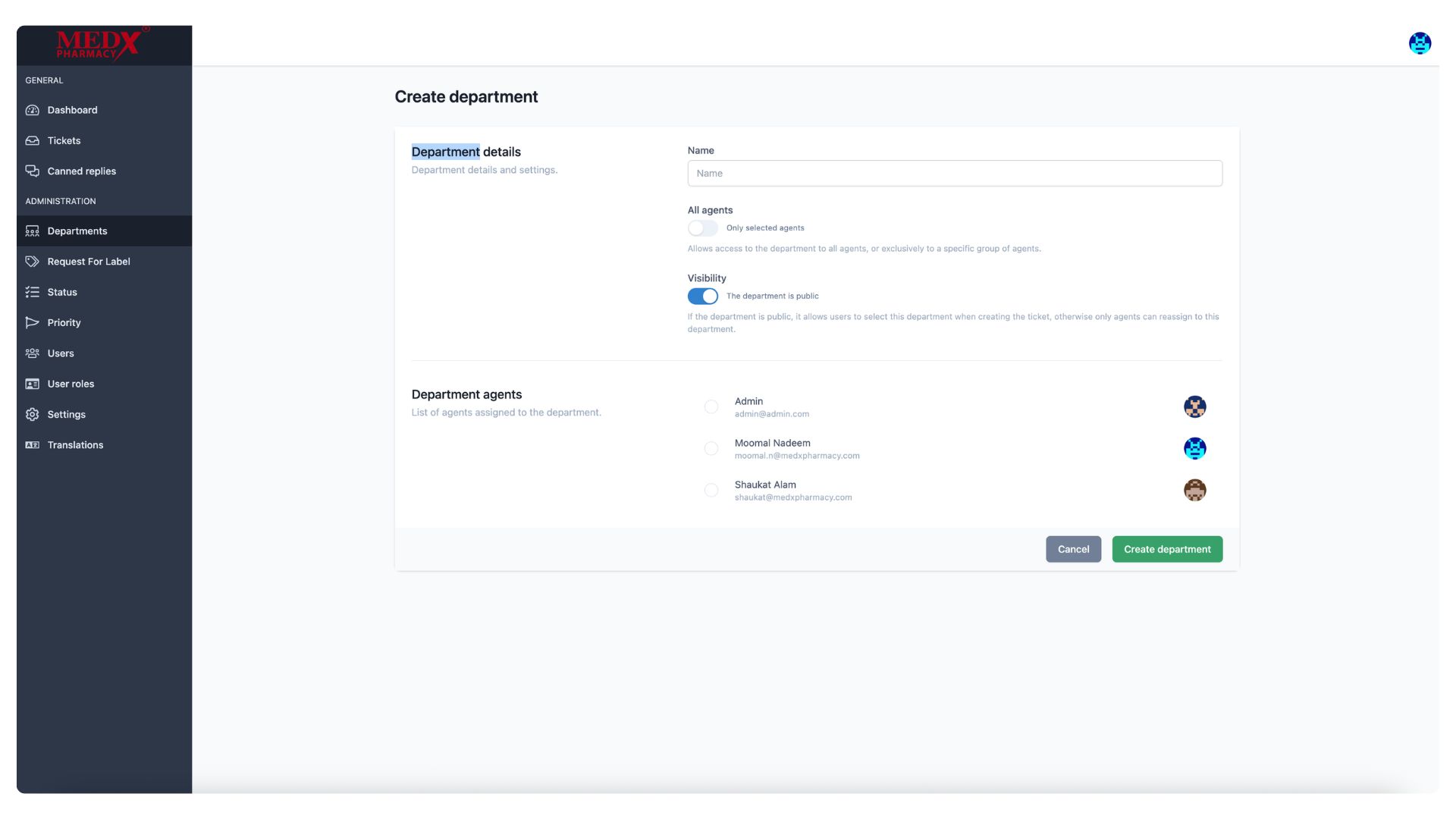
Task: Open Dashboard from the sidebar
Action: [x=104, y=110]
